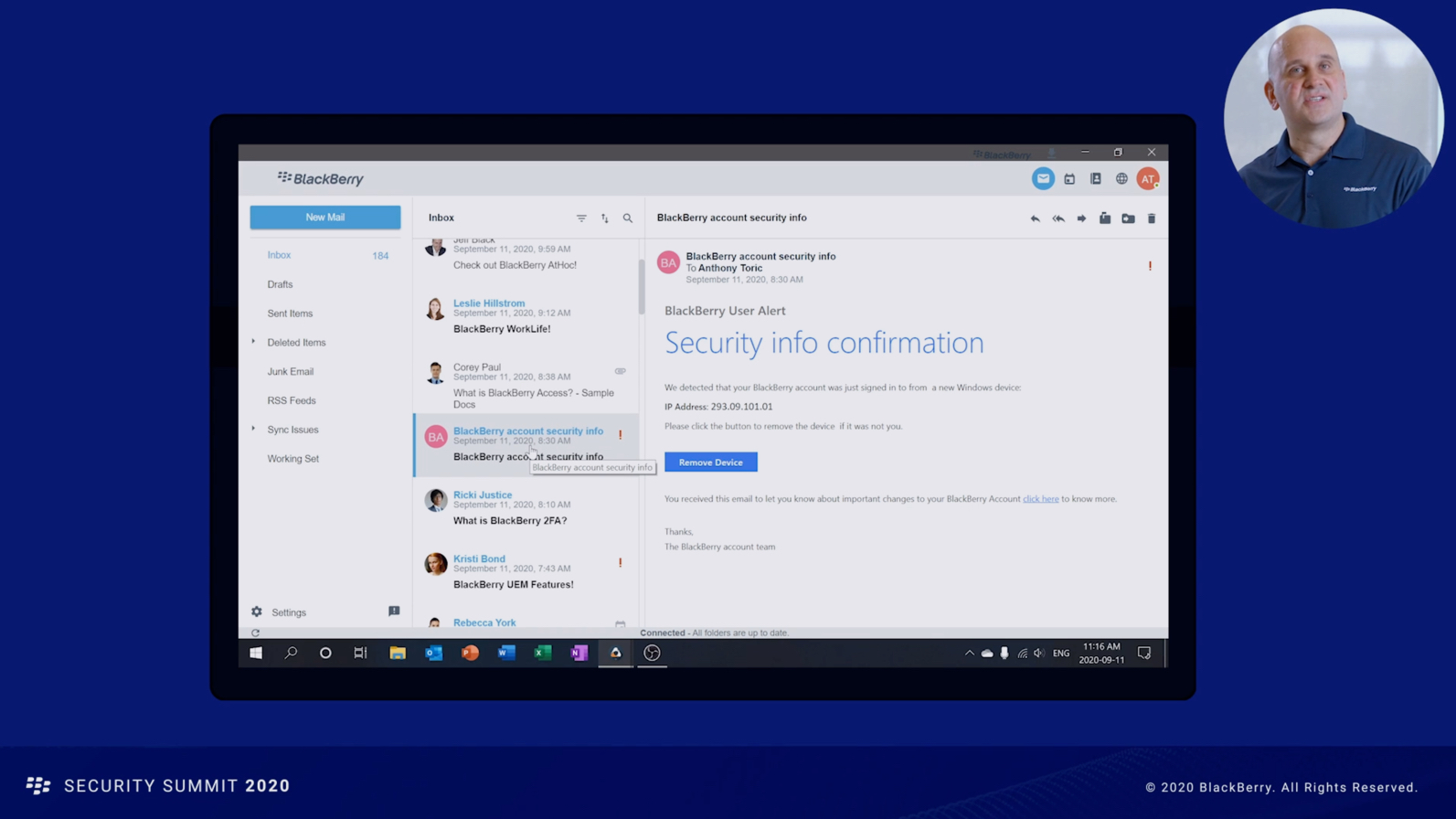Select the Junk Email folder
This screenshot has height=819, width=1456.
coord(290,372)
